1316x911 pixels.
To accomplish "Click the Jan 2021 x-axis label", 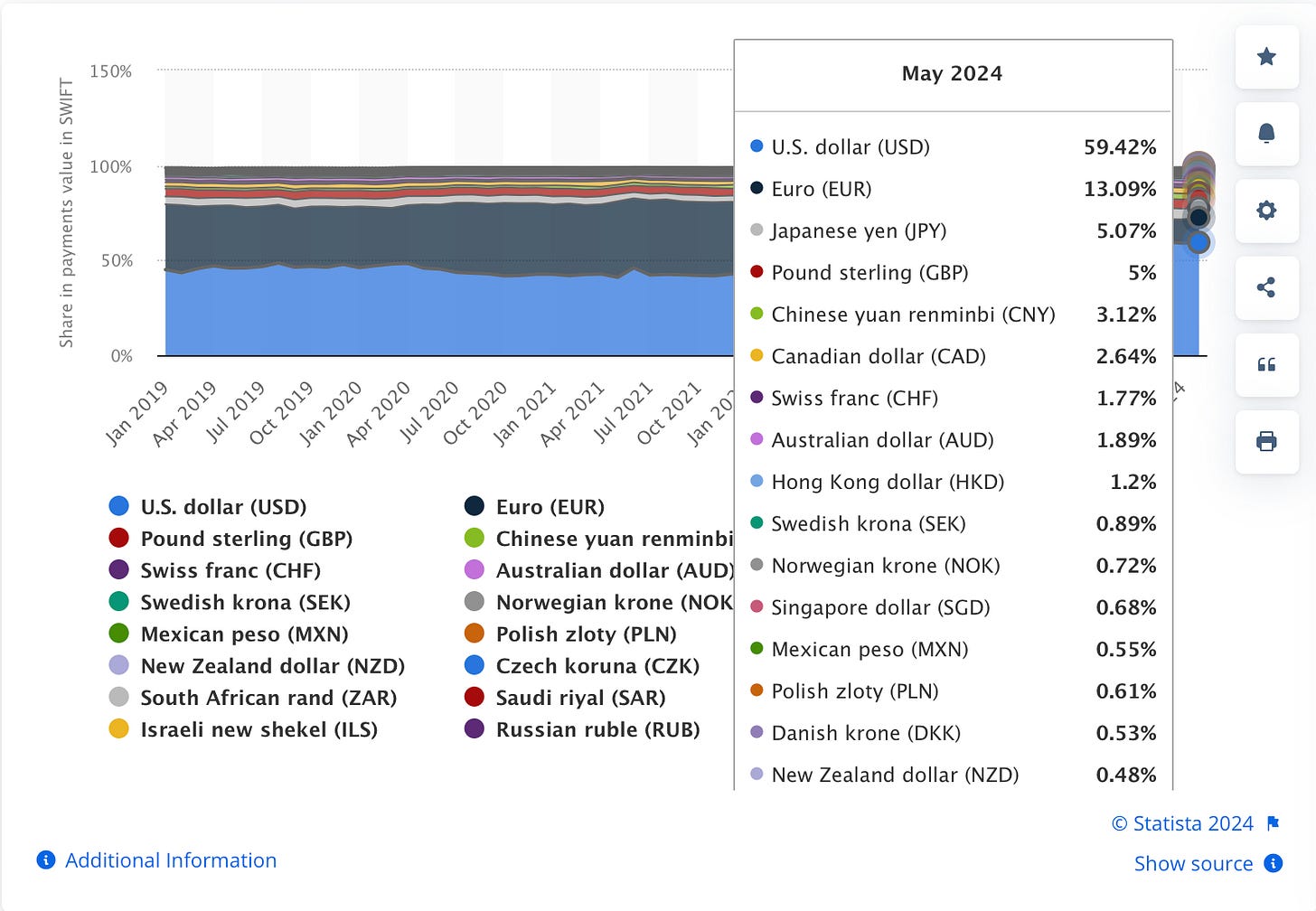I will coord(523,413).
